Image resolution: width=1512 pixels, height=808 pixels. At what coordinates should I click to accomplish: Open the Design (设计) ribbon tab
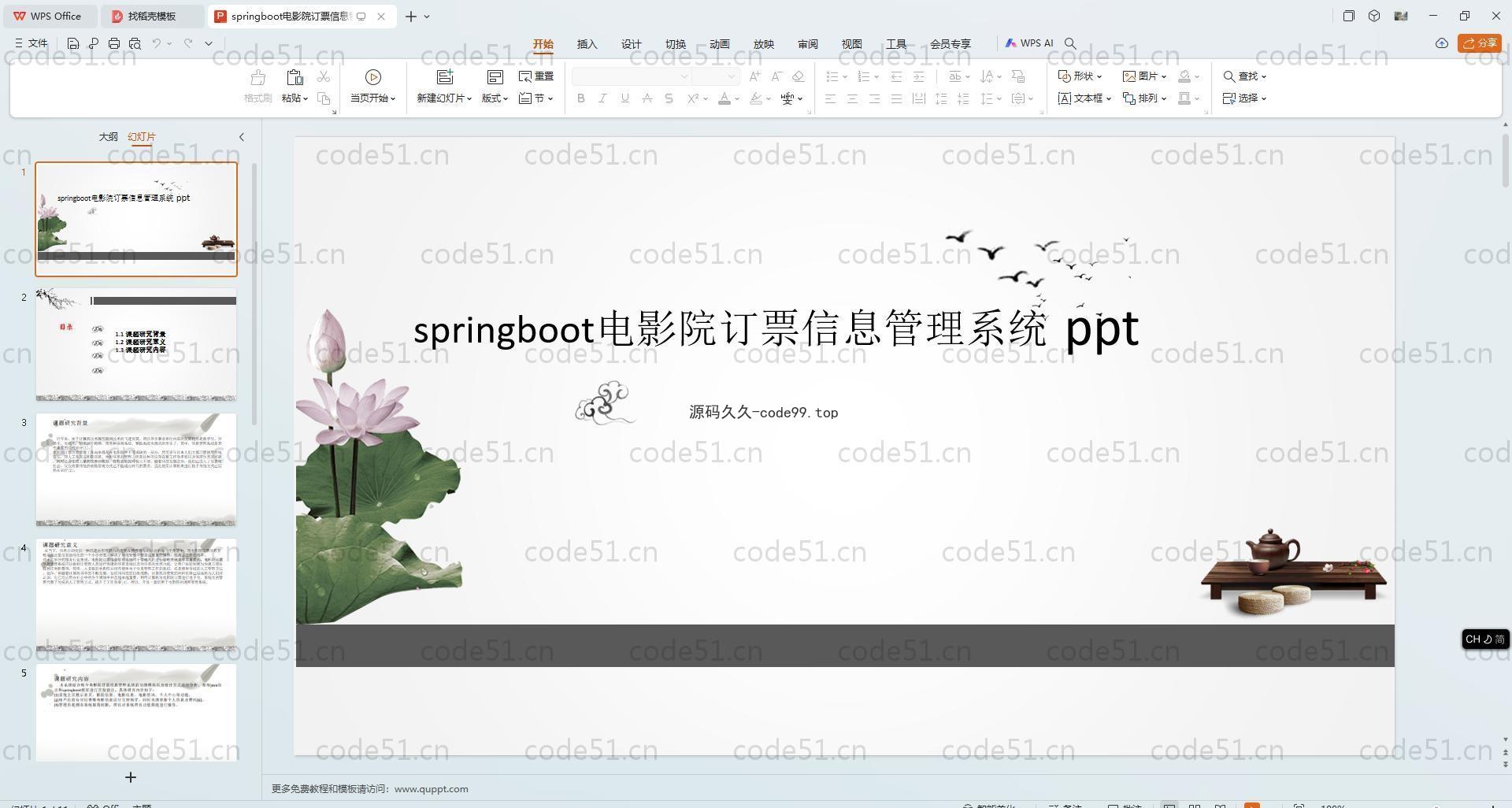tap(632, 44)
